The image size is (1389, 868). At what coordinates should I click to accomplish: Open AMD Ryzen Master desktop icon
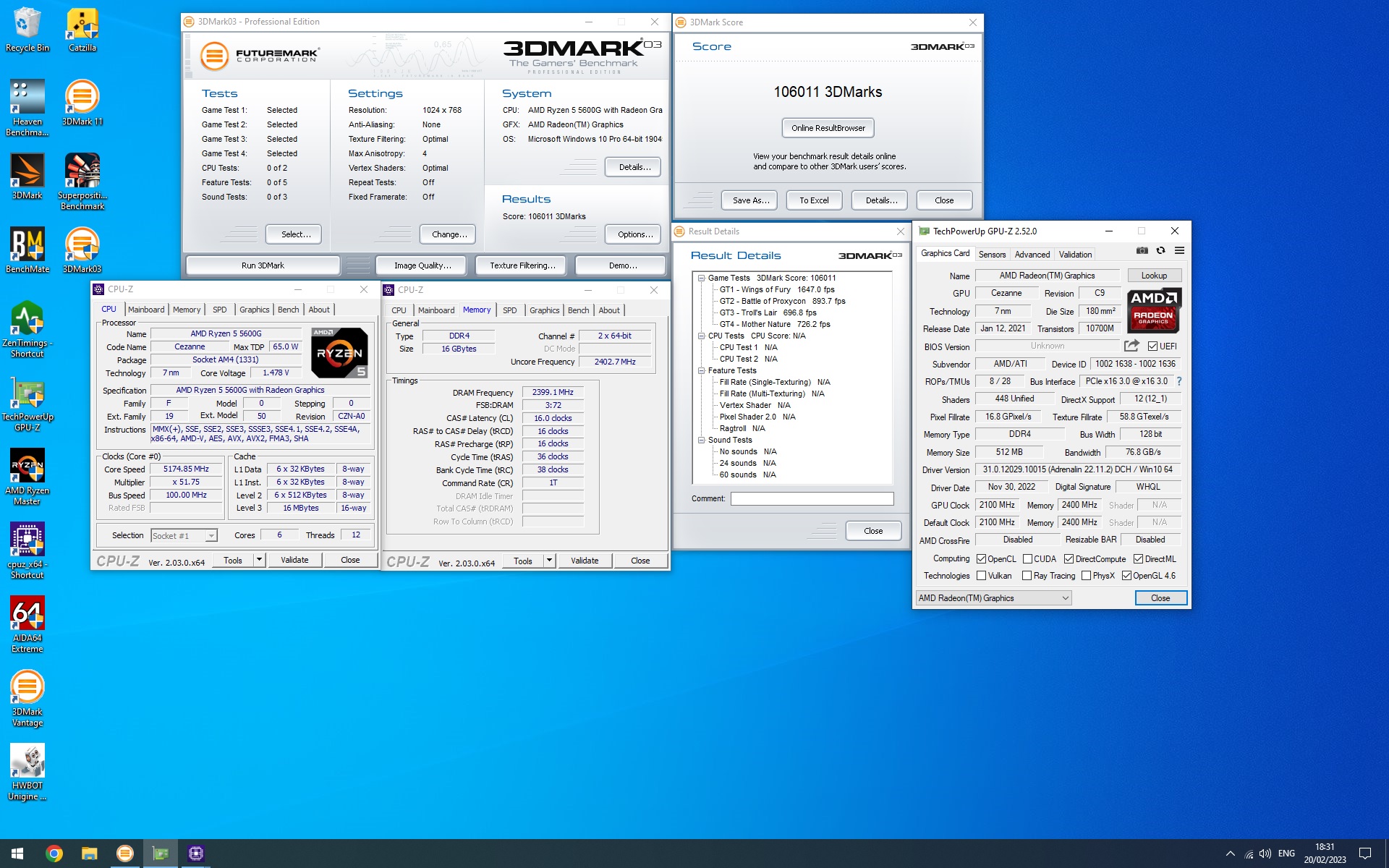coord(27,476)
